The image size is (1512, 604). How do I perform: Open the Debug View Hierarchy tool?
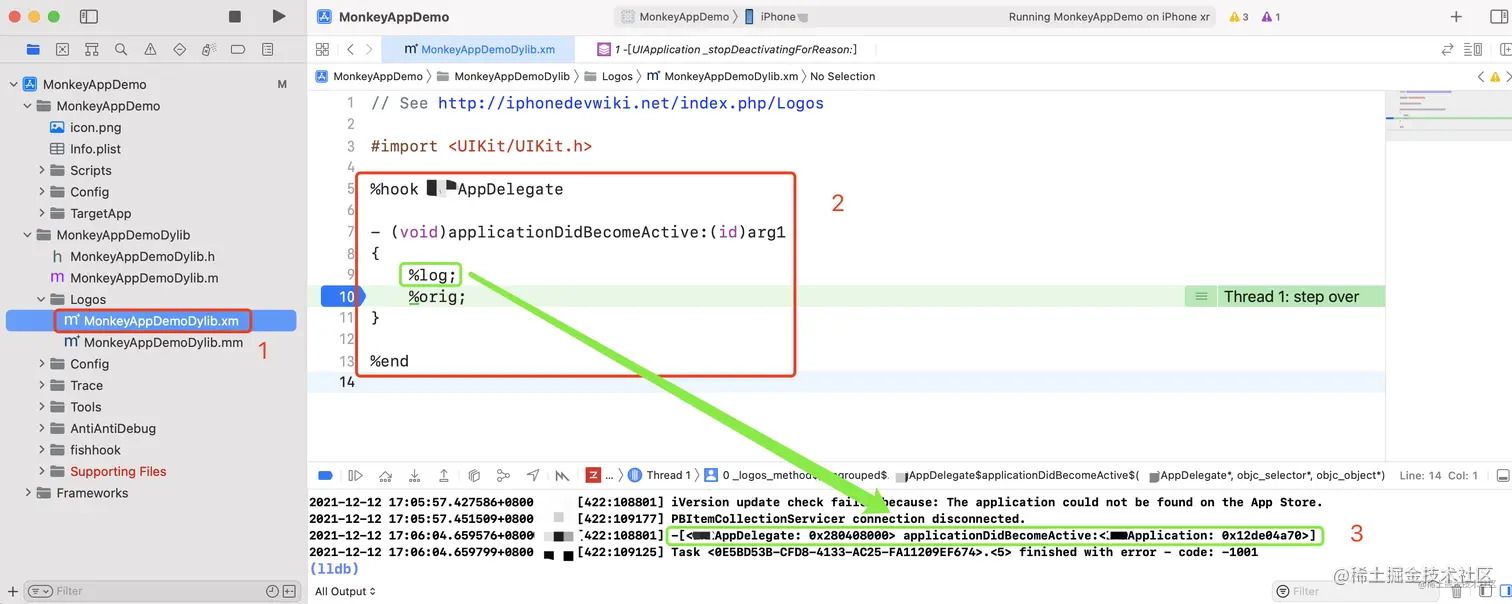[474, 475]
